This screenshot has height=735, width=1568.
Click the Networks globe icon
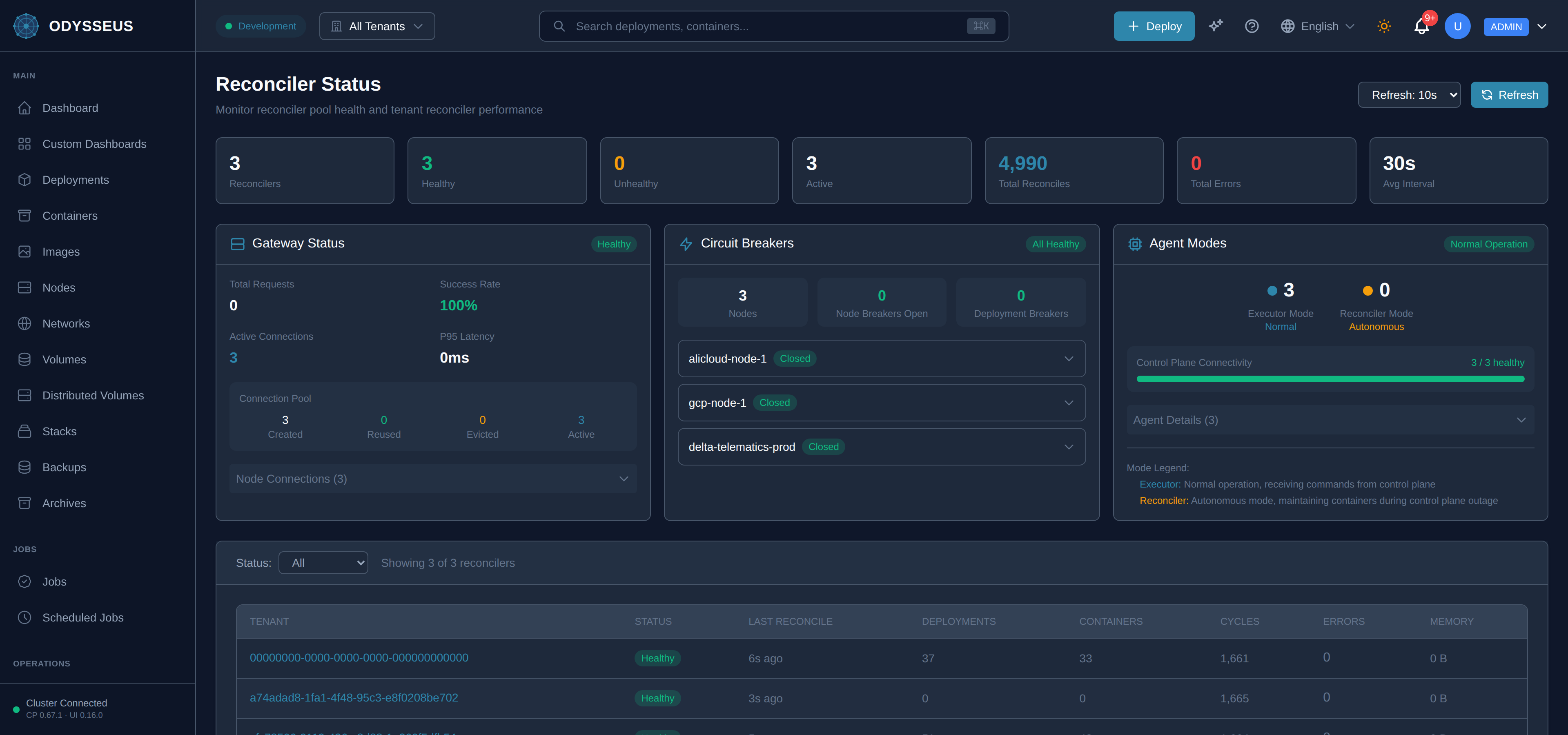24,323
